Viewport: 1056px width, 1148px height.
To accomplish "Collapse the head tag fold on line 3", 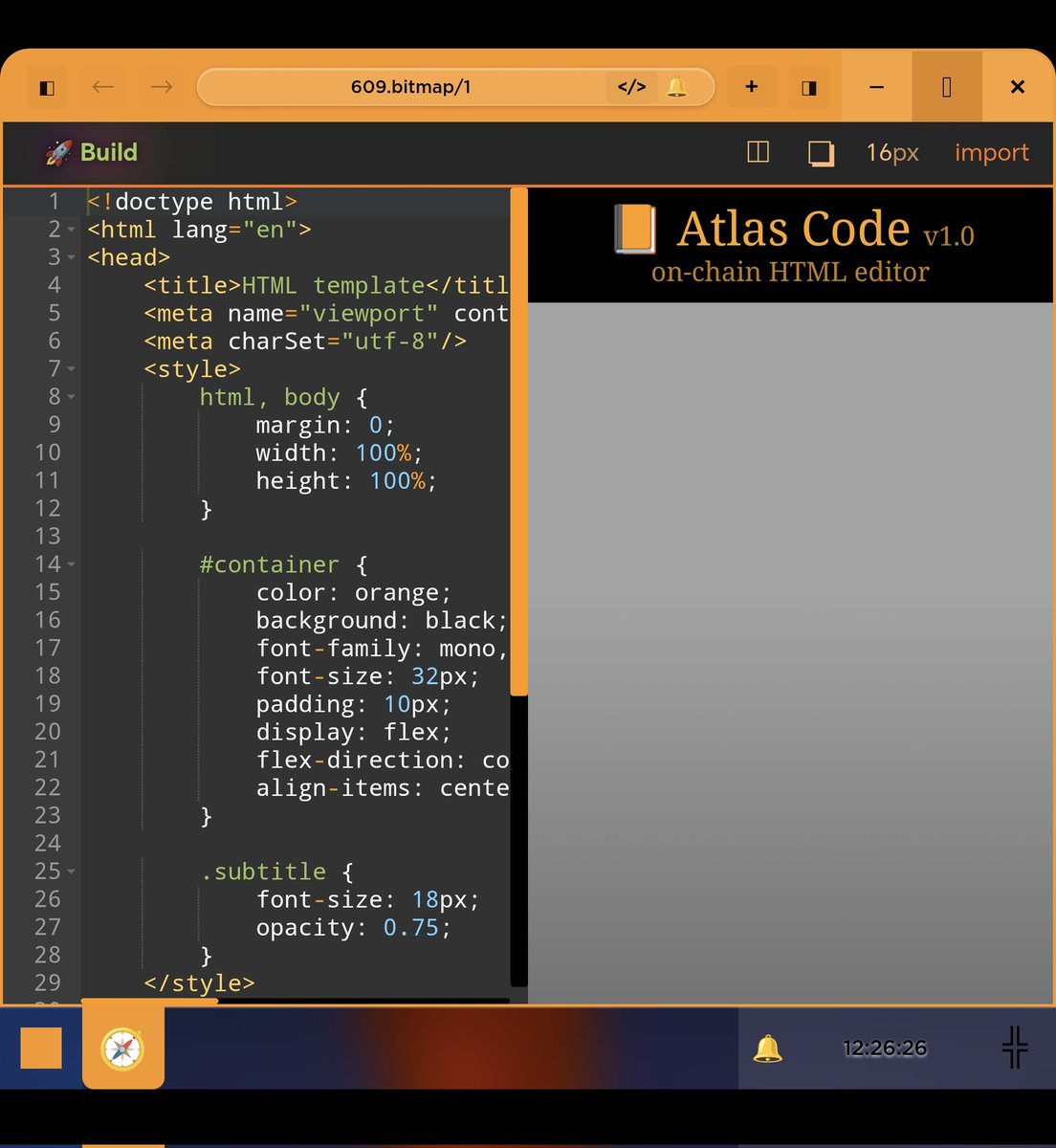I will coord(72,258).
